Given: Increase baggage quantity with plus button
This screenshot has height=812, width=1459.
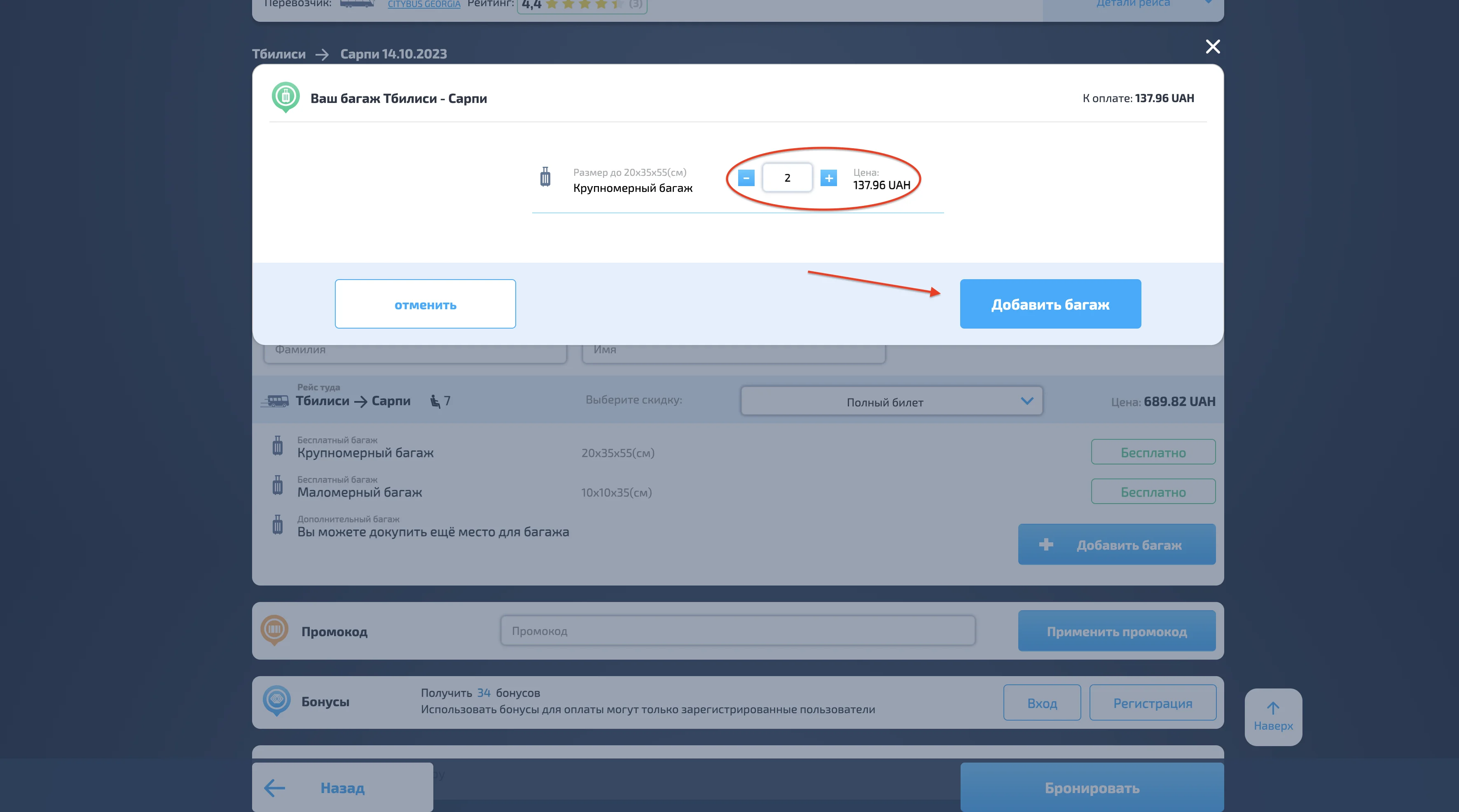Looking at the screenshot, I should [828, 178].
